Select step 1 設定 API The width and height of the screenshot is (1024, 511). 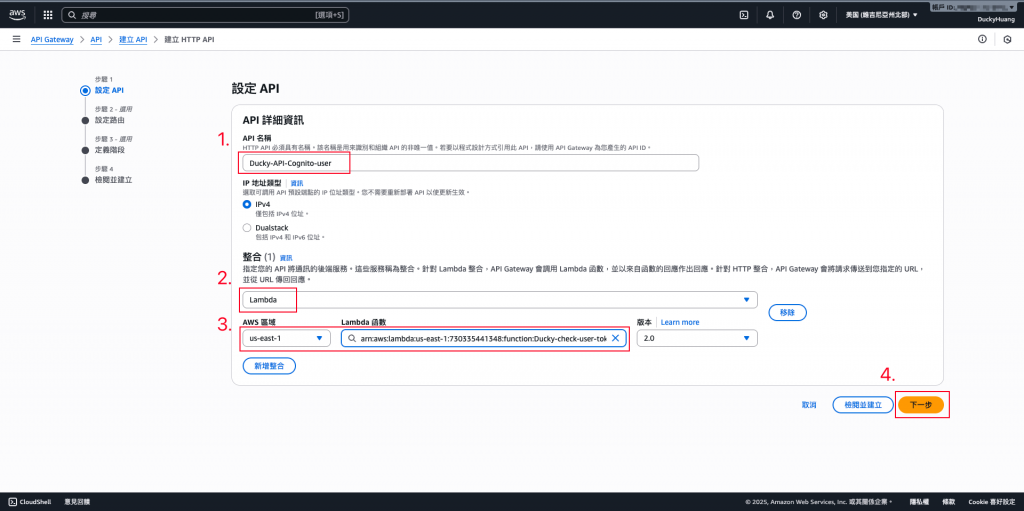click(x=109, y=90)
